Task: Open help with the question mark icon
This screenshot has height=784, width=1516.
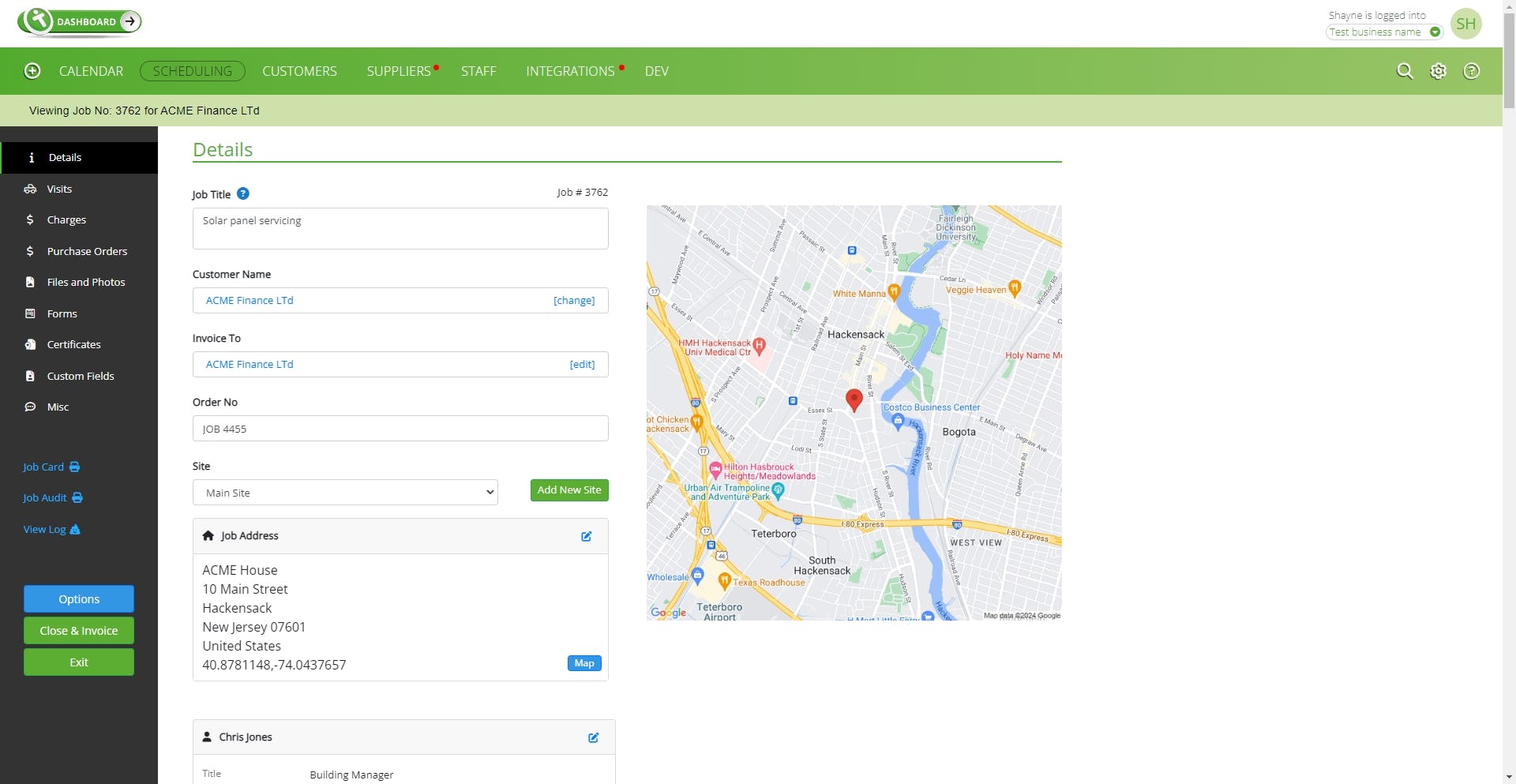Action: (x=1471, y=71)
